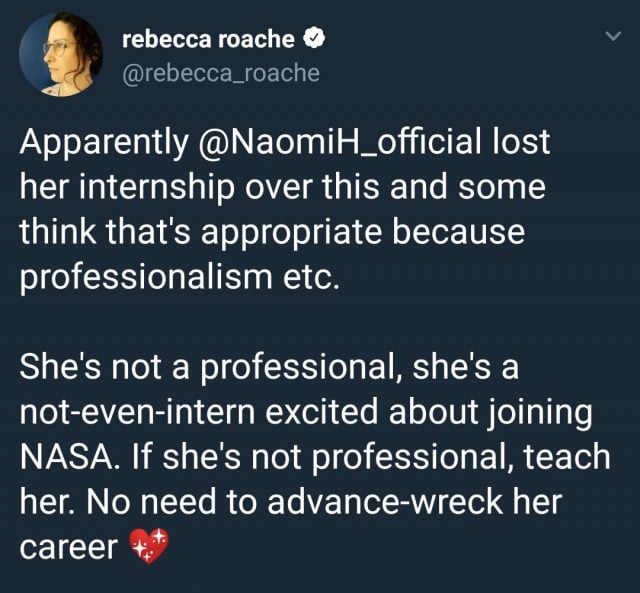
Task: Click the verified badge beside rebecca roache
Action: pos(315,40)
